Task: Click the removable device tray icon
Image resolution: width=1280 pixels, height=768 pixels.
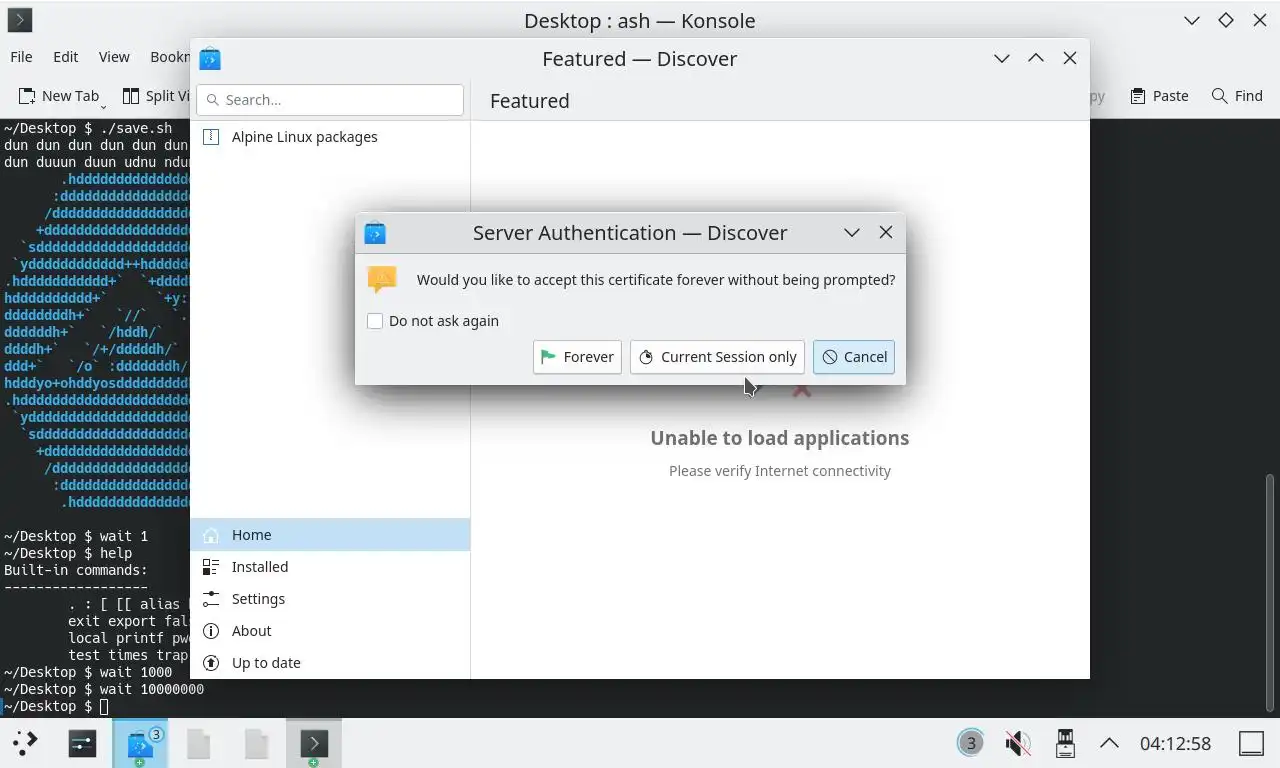Action: [x=1065, y=743]
